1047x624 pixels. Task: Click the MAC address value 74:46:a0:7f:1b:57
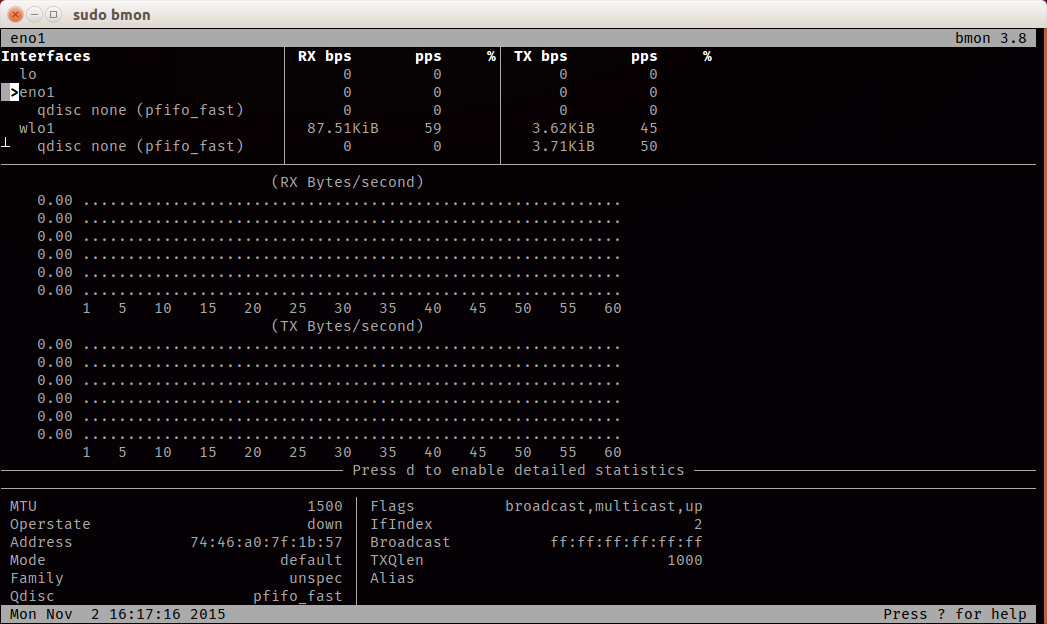click(x=266, y=542)
